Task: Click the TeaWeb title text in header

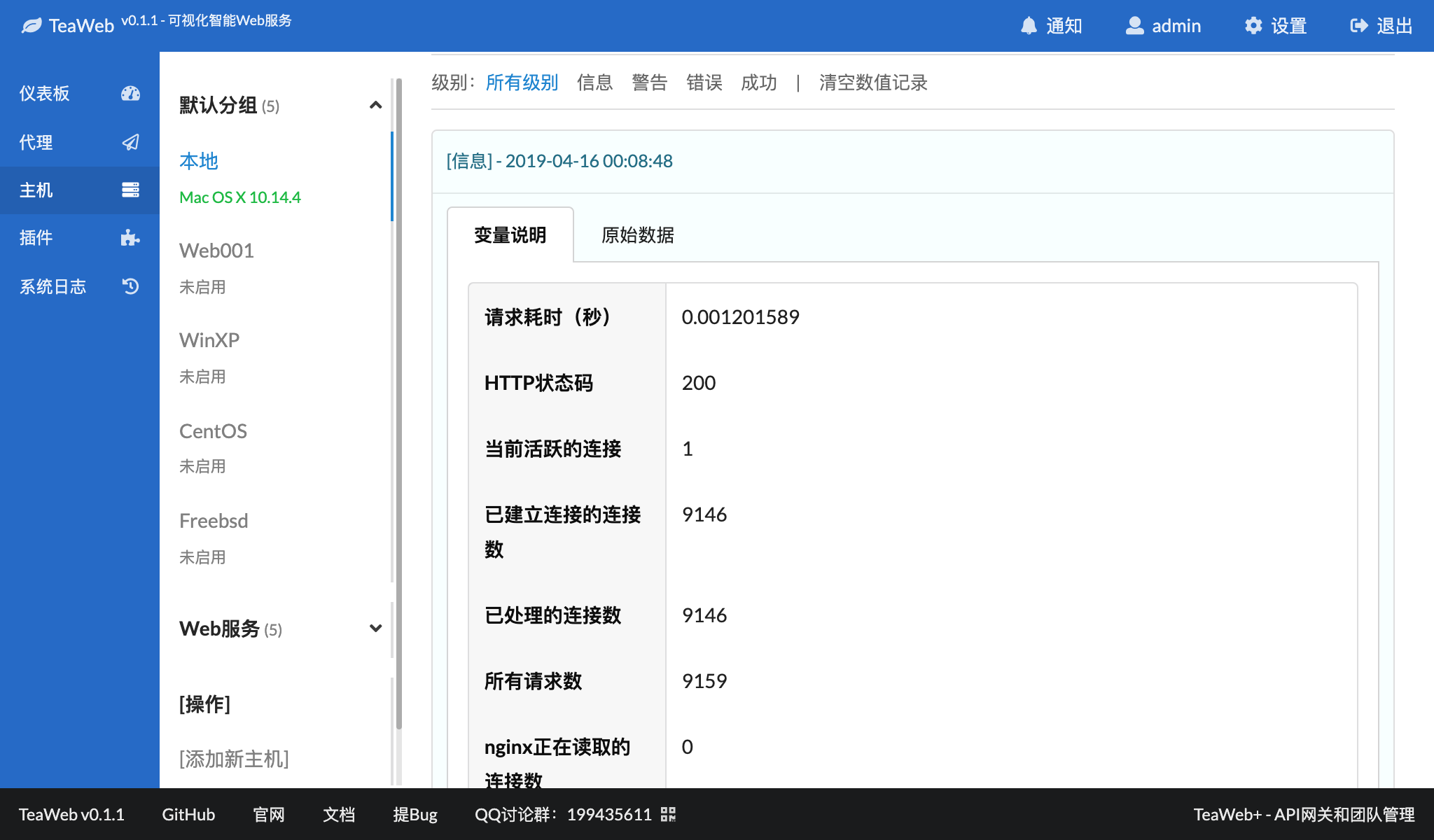Action: pyautogui.click(x=81, y=26)
